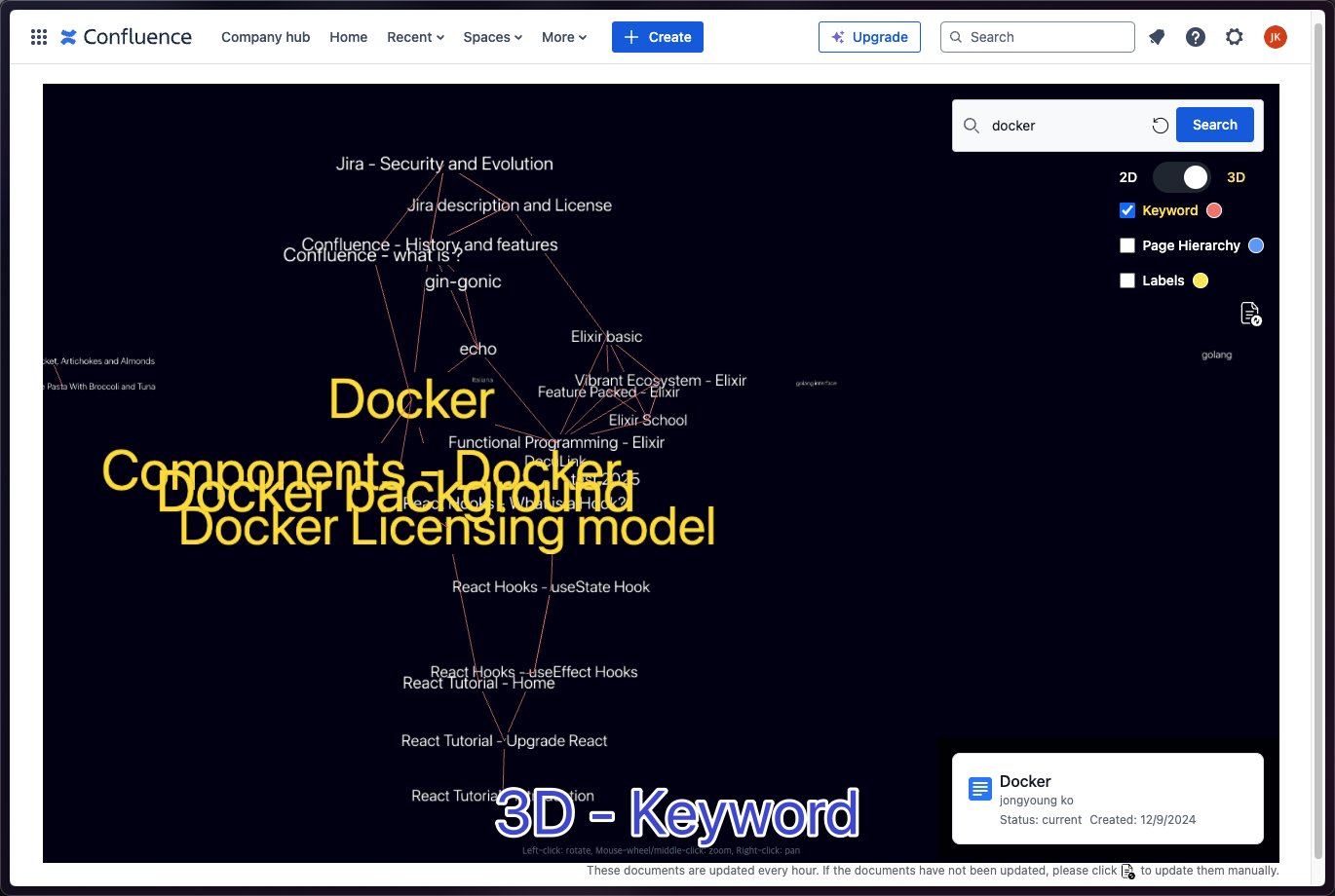Click the yellow Labels color dot

coord(1201,280)
